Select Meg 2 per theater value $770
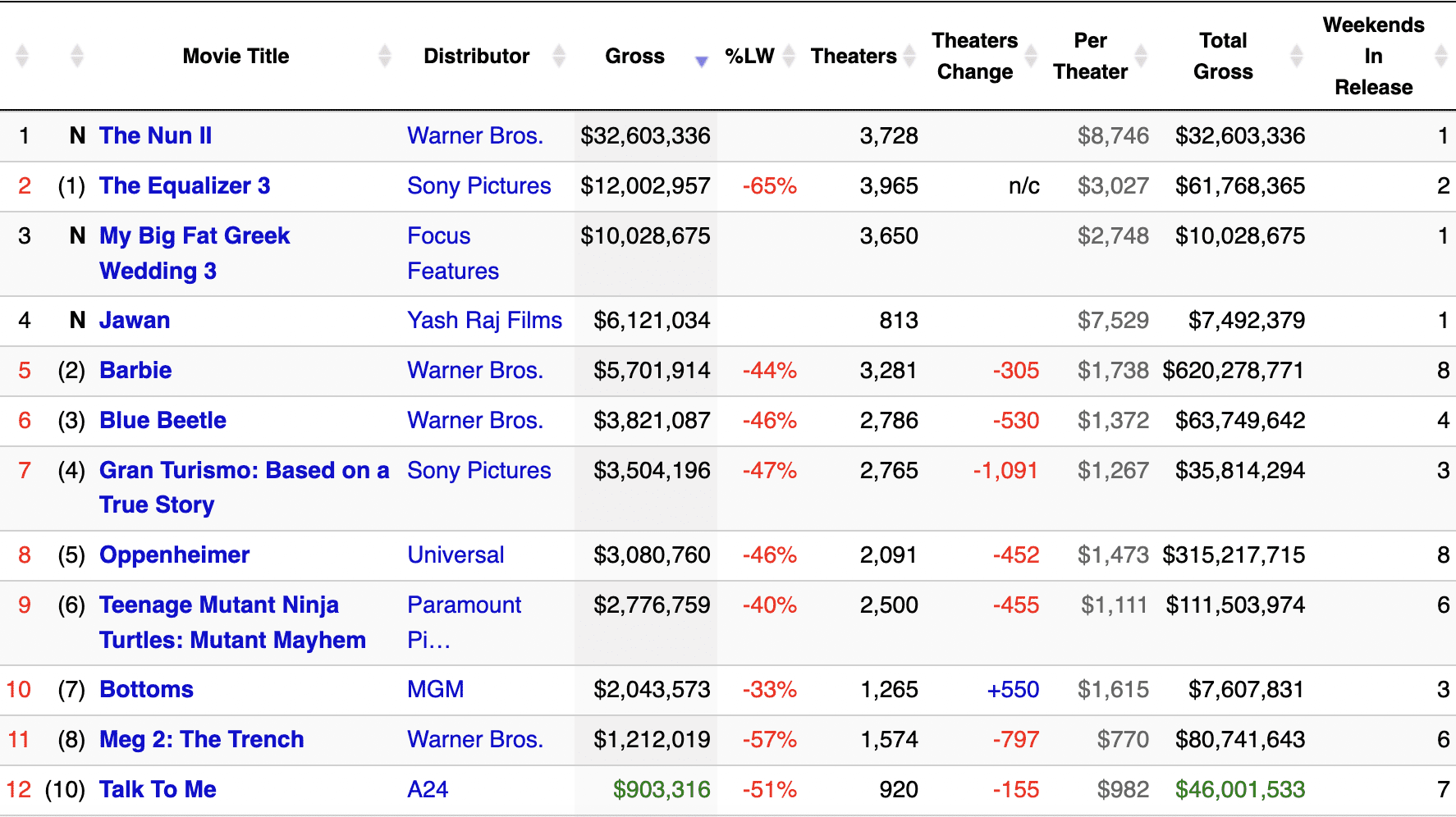1456x817 pixels. click(x=1123, y=739)
